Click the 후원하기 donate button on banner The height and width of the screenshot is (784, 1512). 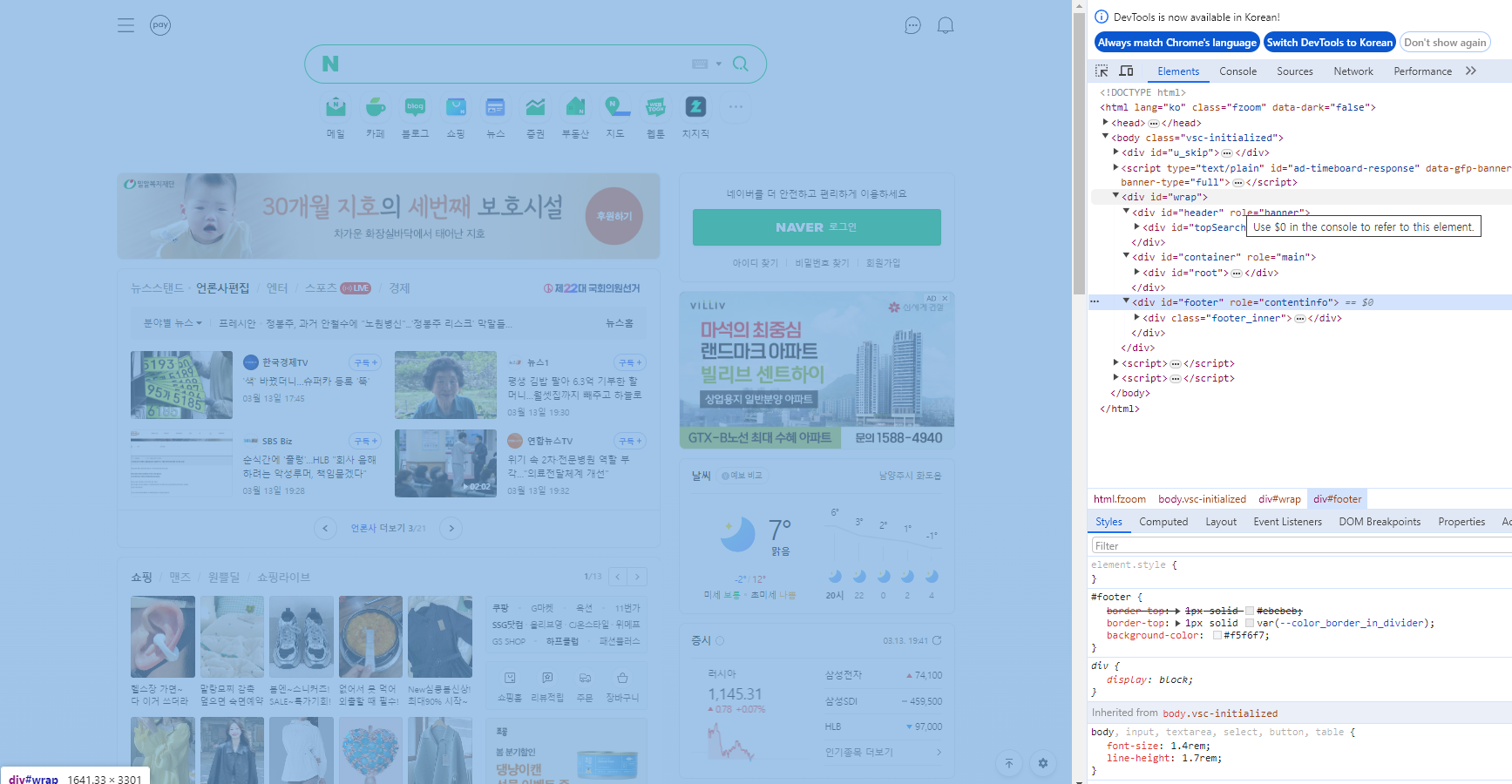[614, 216]
